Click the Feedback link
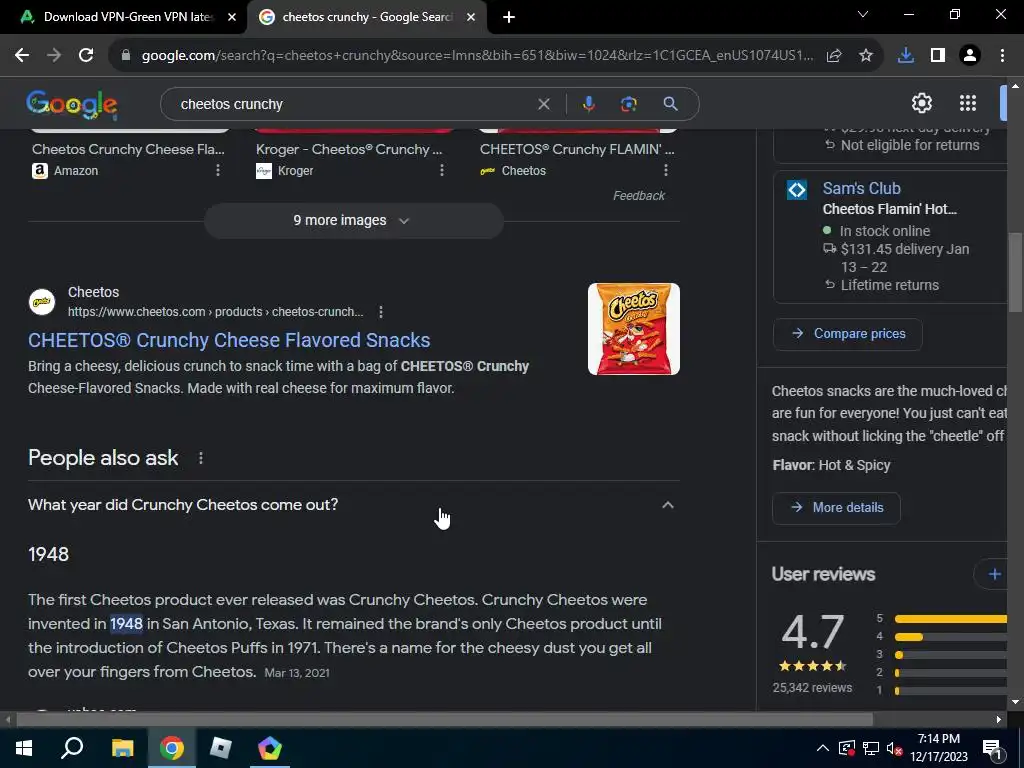This screenshot has height=768, width=1024. pos(639,196)
